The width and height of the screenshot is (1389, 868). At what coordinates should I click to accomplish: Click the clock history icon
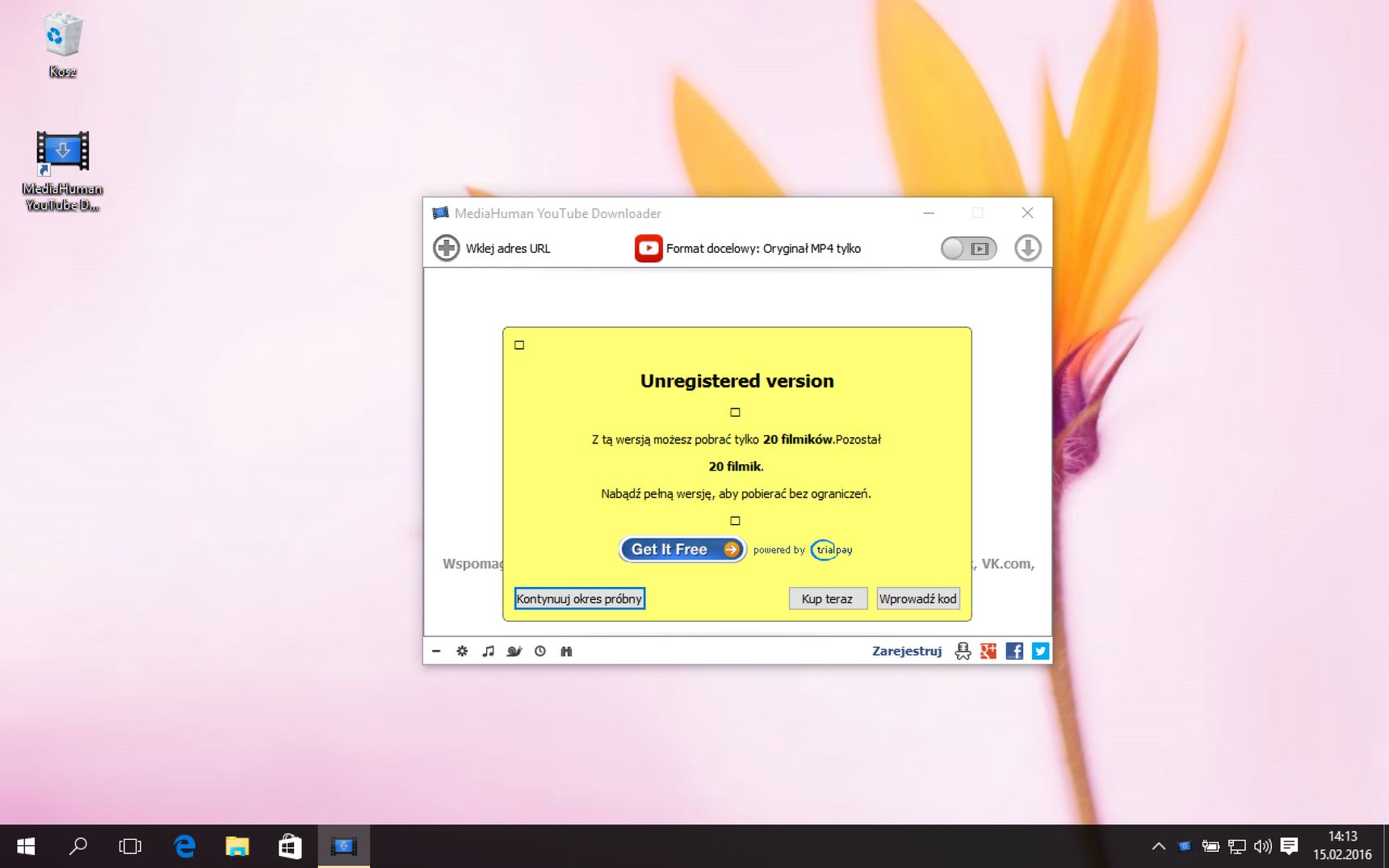coord(540,651)
